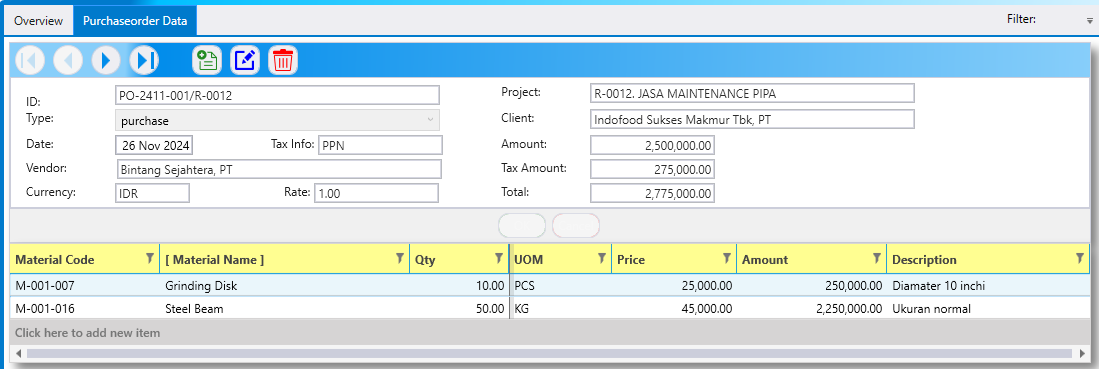Switch to the Overview tab

coord(39,20)
